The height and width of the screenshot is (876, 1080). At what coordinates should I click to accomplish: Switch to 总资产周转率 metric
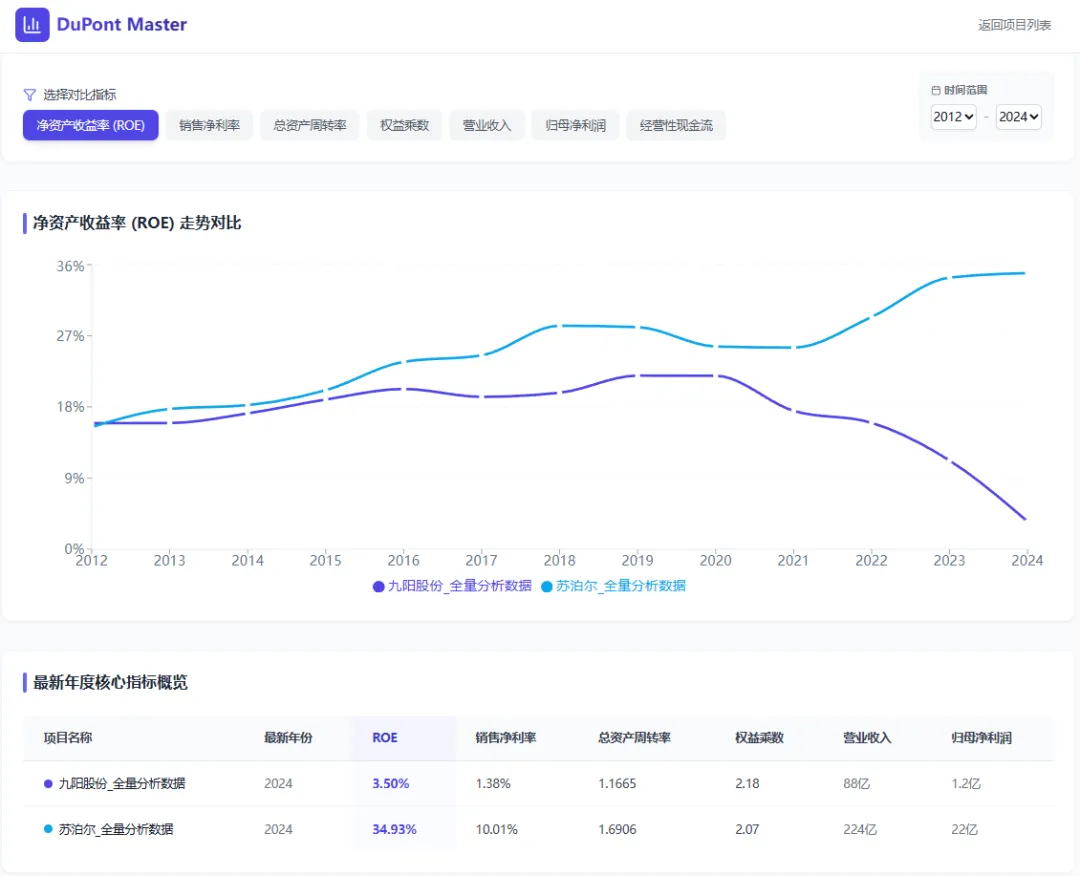[310, 125]
